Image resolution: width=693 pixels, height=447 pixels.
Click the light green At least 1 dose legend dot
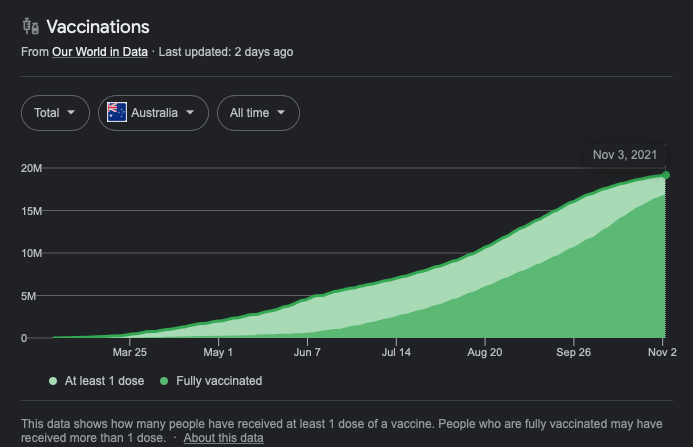[52, 381]
